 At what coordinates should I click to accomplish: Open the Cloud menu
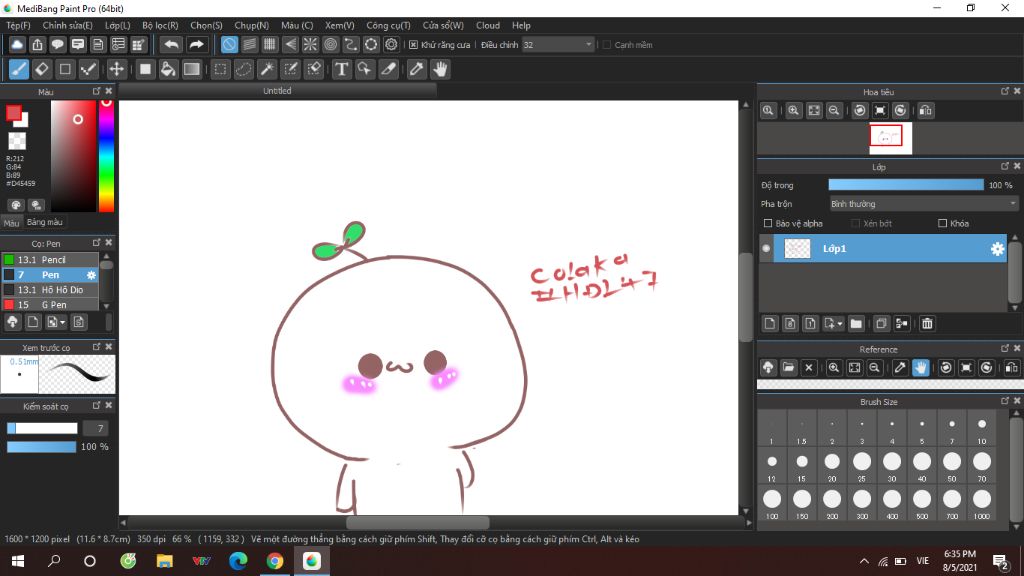point(488,25)
